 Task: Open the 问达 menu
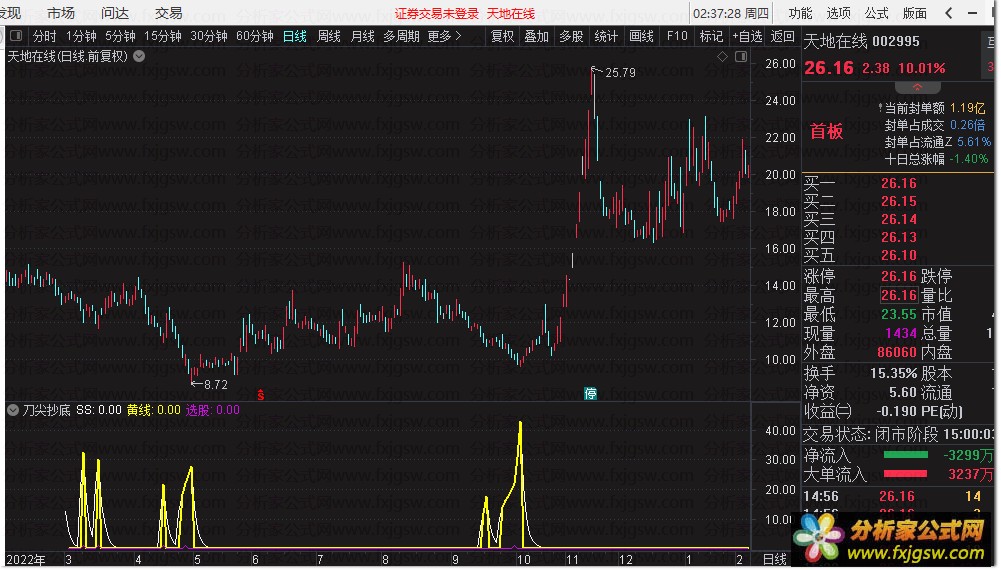(x=114, y=13)
